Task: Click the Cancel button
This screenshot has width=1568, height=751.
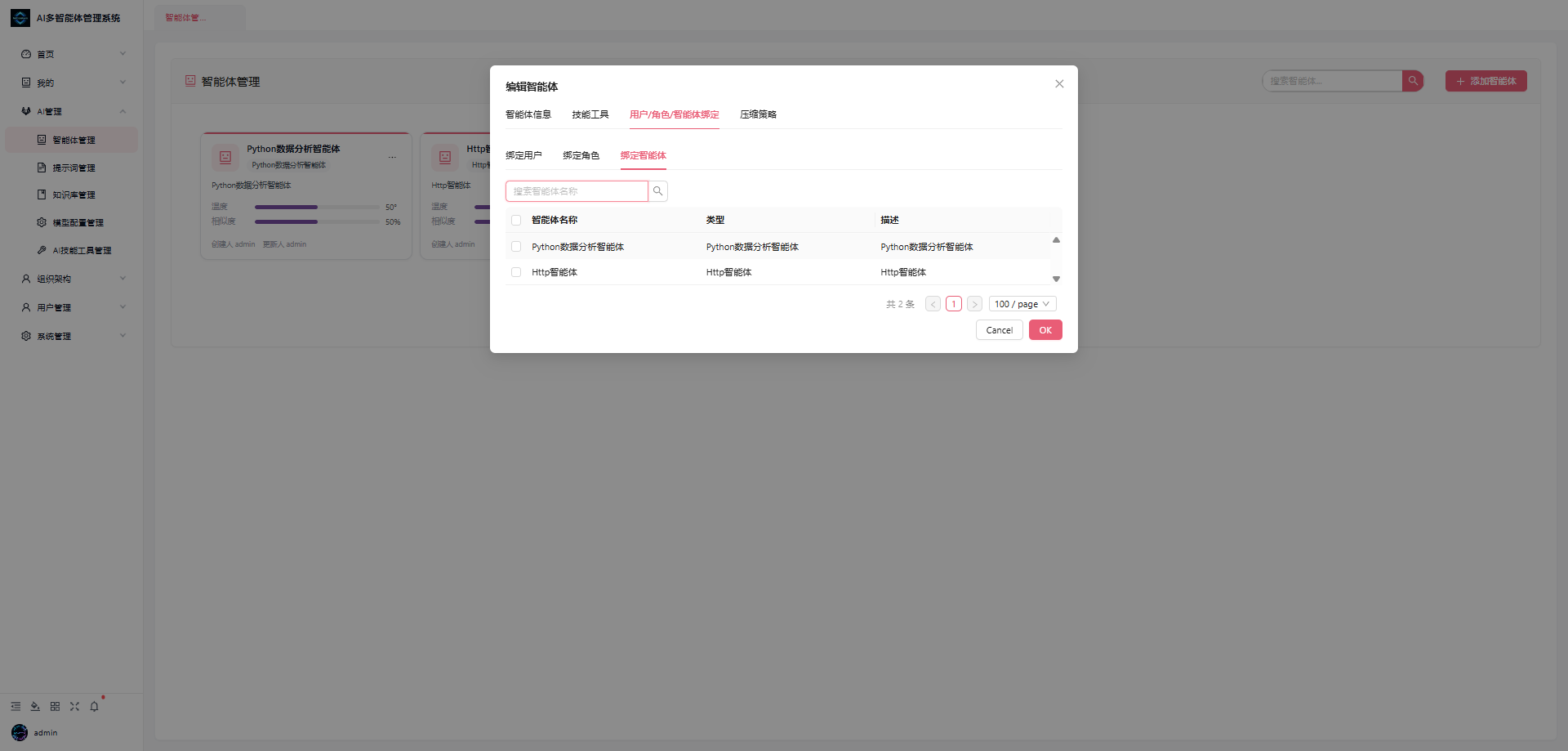Action: coord(1000,330)
